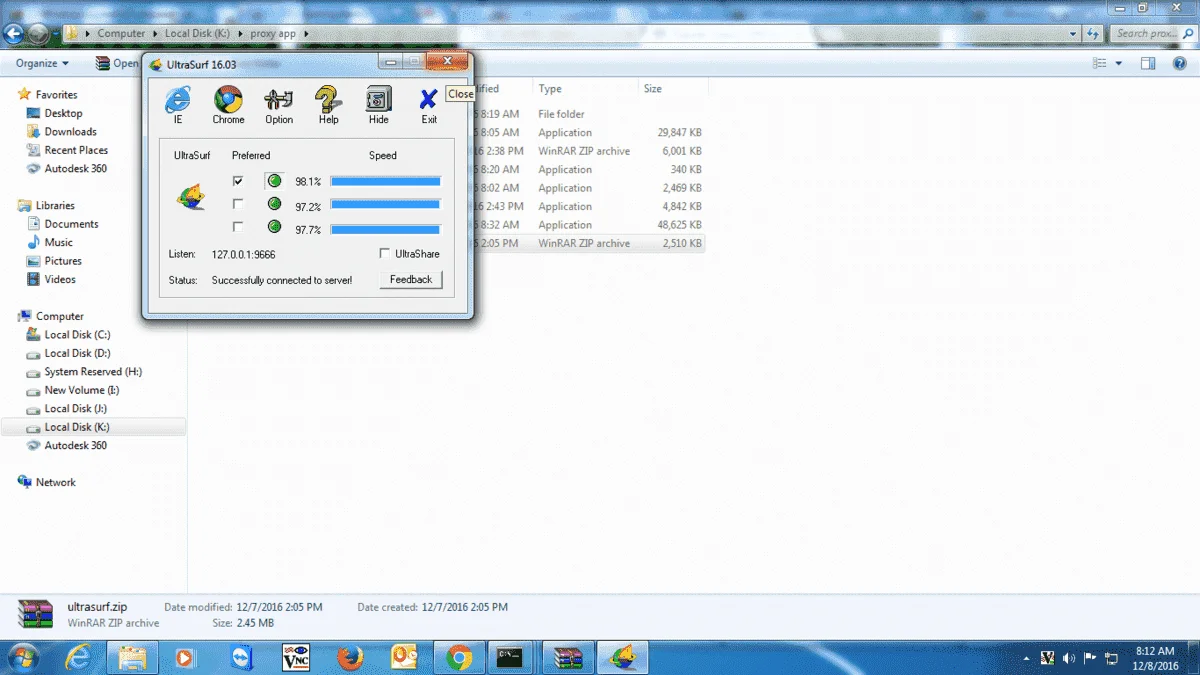Check the preferred server checkbox for 97.2%
Viewport: 1200px width, 675px height.
[x=238, y=204]
